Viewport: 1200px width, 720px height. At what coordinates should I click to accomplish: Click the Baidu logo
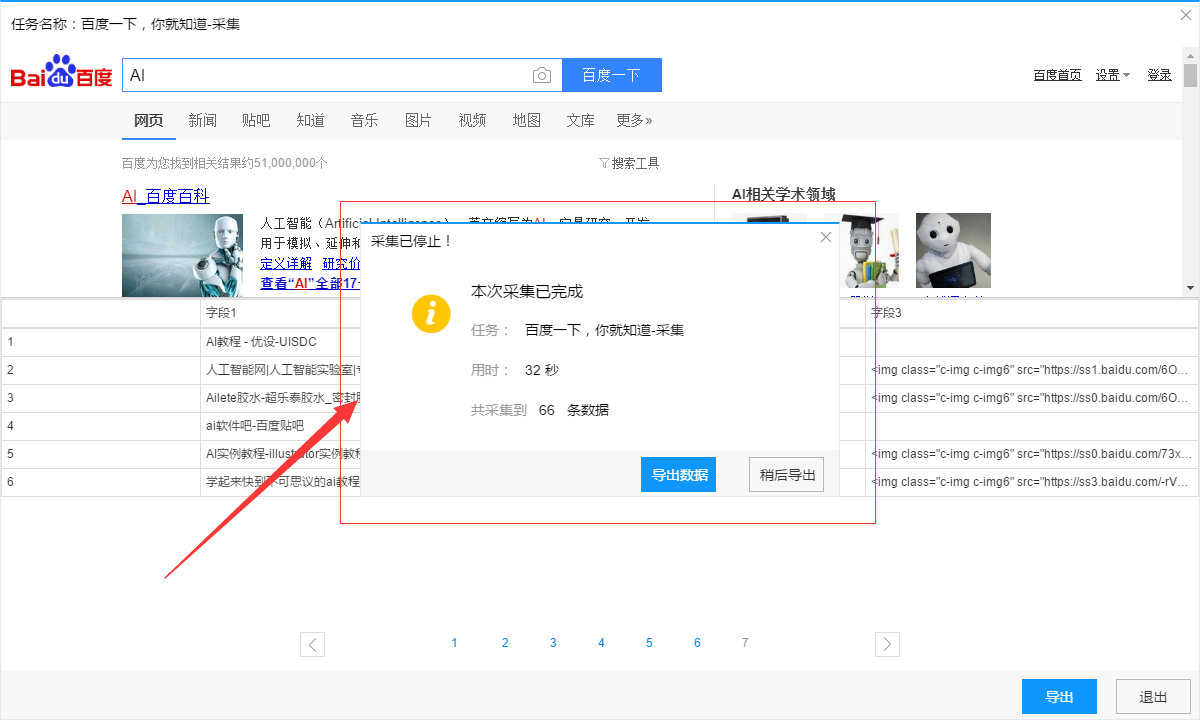coord(62,73)
